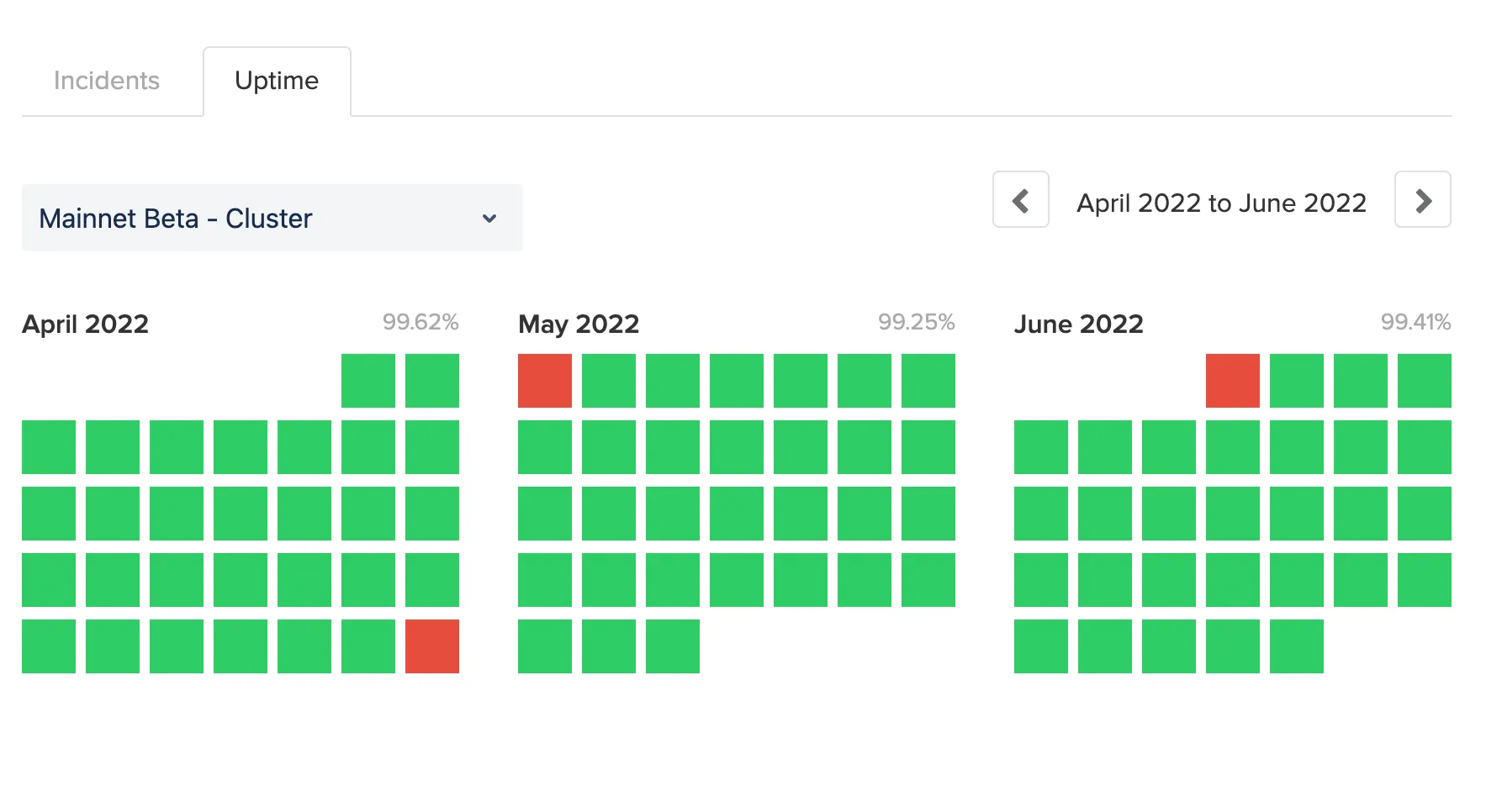Image resolution: width=1502 pixels, height=812 pixels.
Task: Click the last green day of June 2022
Action: click(1297, 646)
